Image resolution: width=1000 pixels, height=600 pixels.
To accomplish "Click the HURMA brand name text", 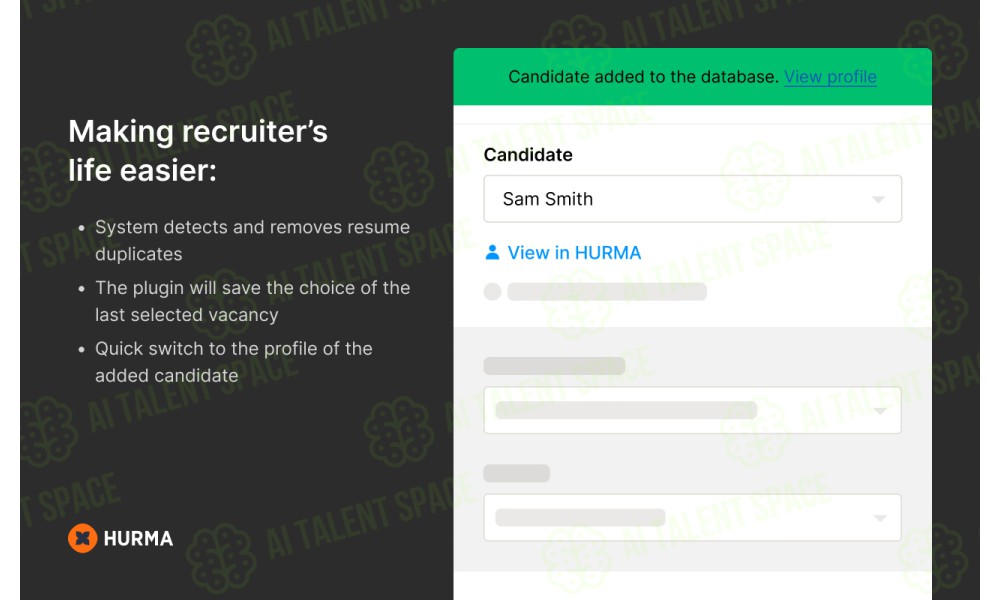I will [x=138, y=539].
